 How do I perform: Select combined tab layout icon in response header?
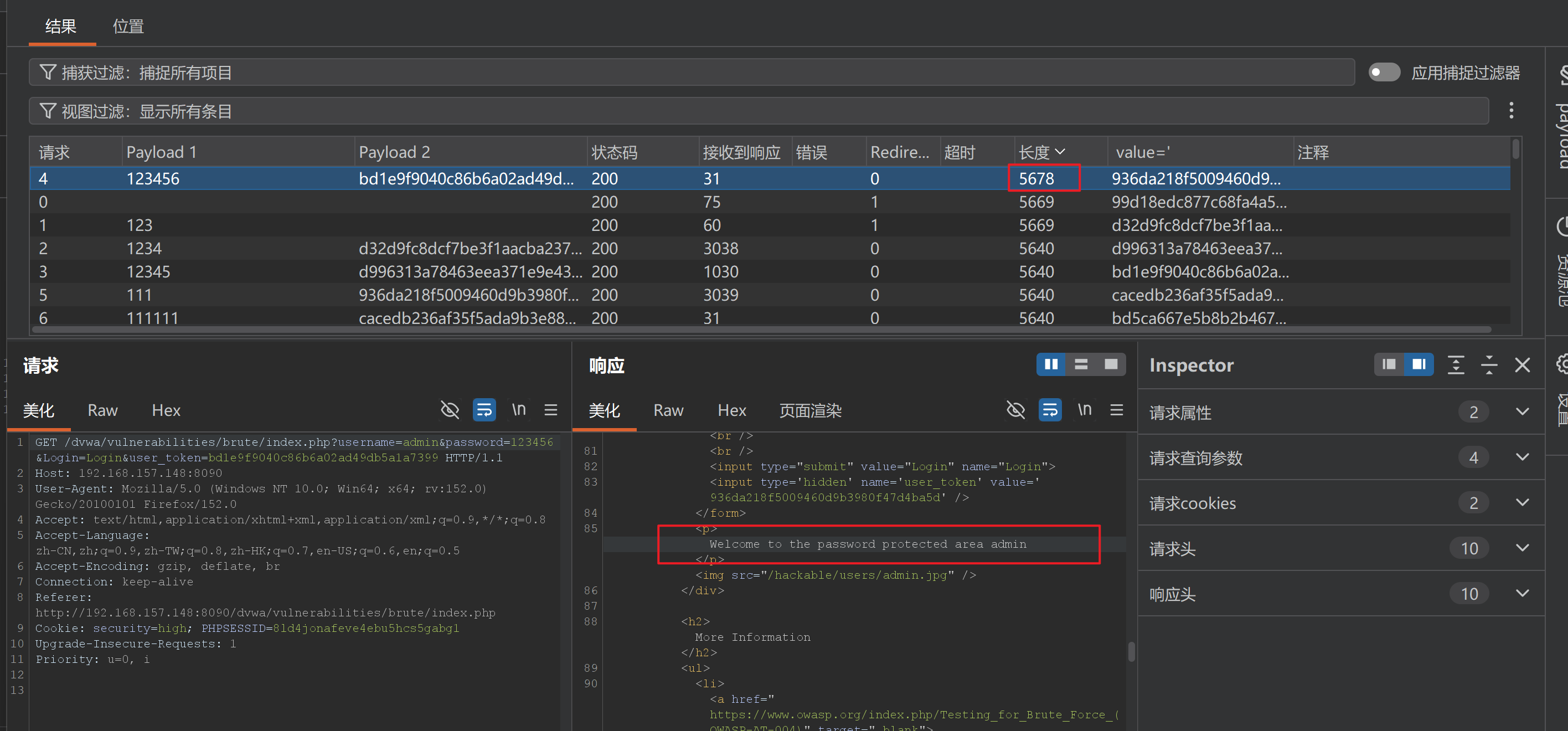pos(1111,364)
